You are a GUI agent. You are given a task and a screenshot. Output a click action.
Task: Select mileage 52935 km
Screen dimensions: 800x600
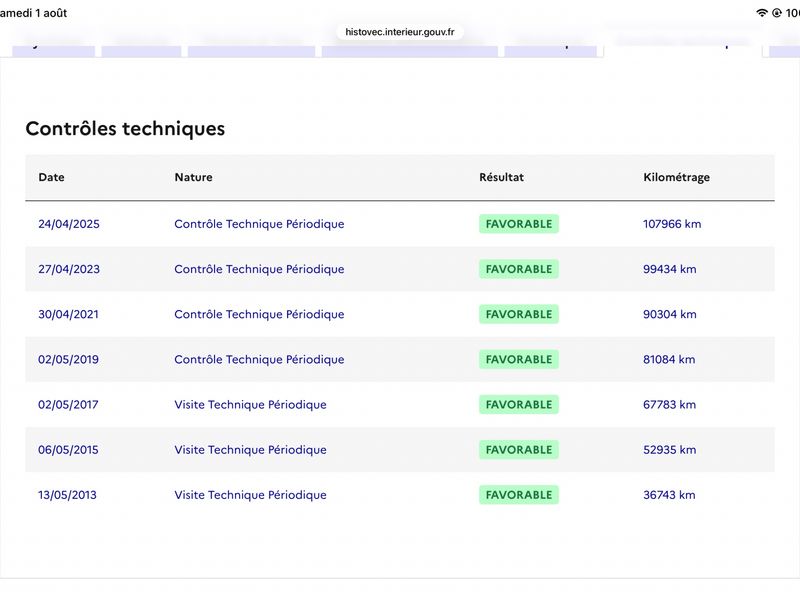[669, 450]
